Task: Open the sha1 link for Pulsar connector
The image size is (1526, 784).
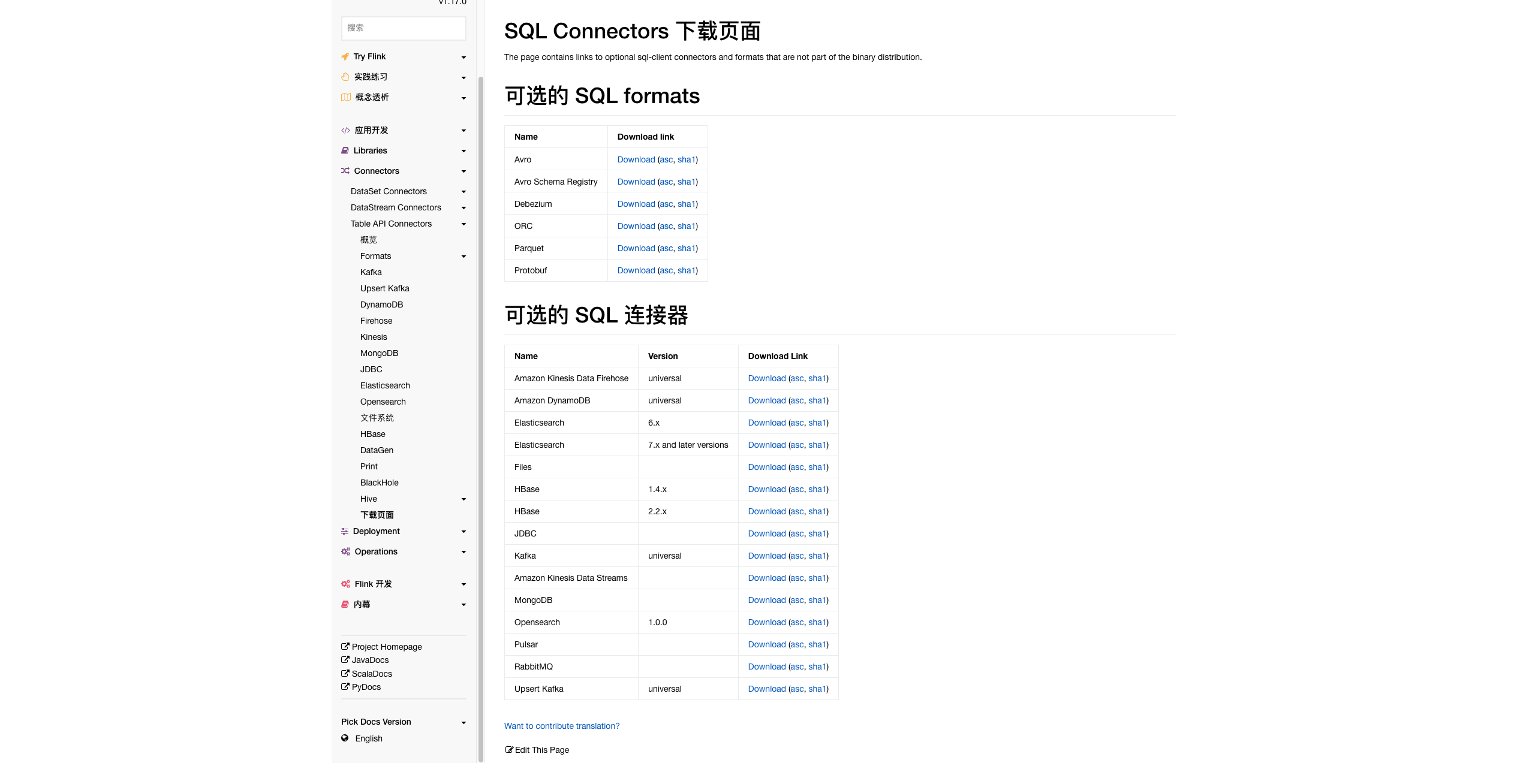Action: click(817, 644)
